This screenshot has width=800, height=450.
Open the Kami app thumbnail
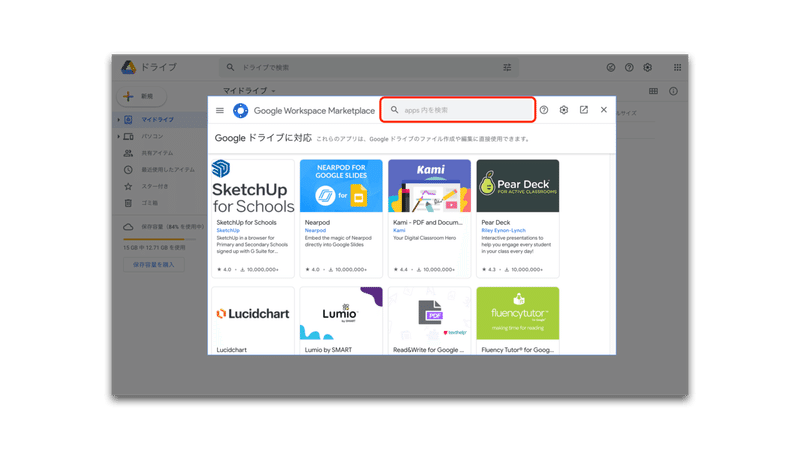coord(429,186)
